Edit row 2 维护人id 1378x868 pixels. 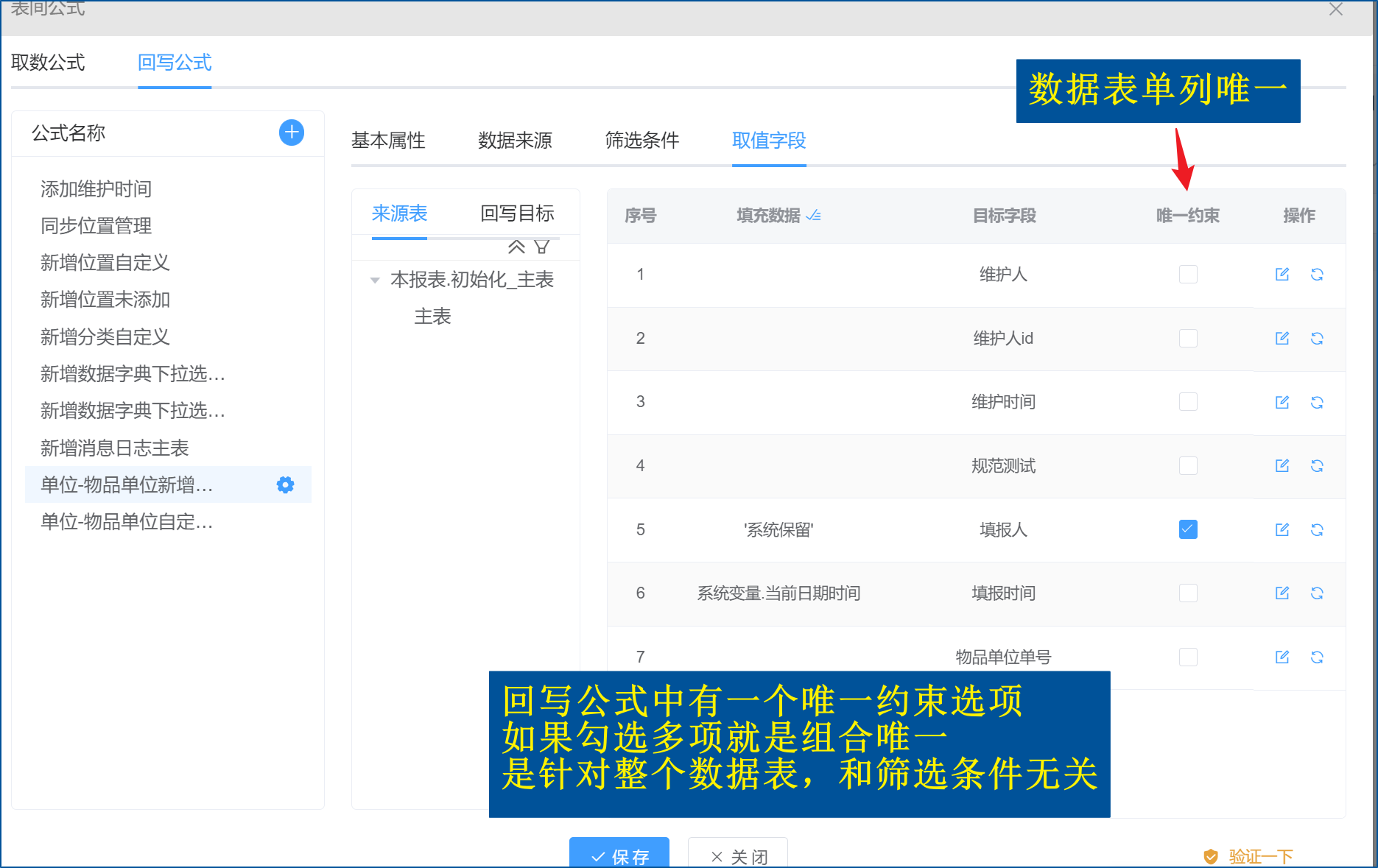1282,338
